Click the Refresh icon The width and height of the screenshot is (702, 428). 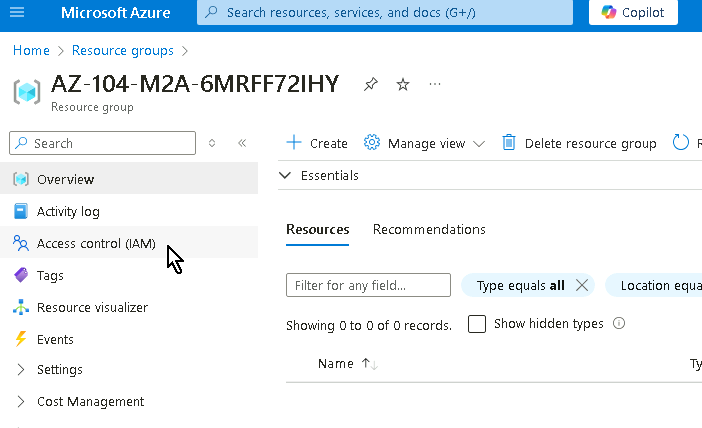tap(681, 143)
